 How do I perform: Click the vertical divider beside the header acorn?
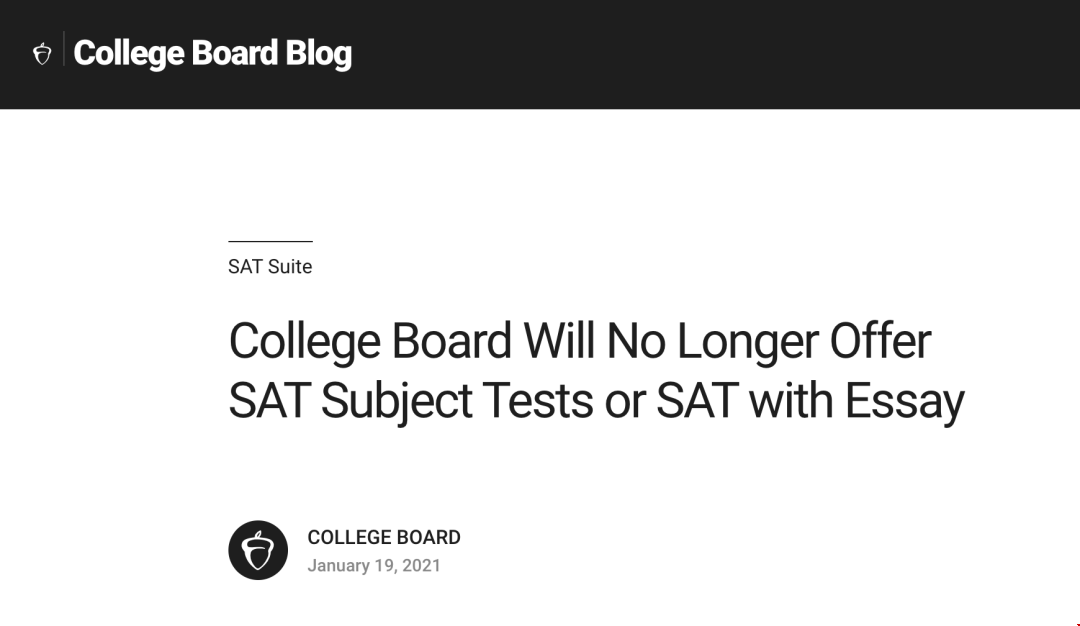coord(63,49)
